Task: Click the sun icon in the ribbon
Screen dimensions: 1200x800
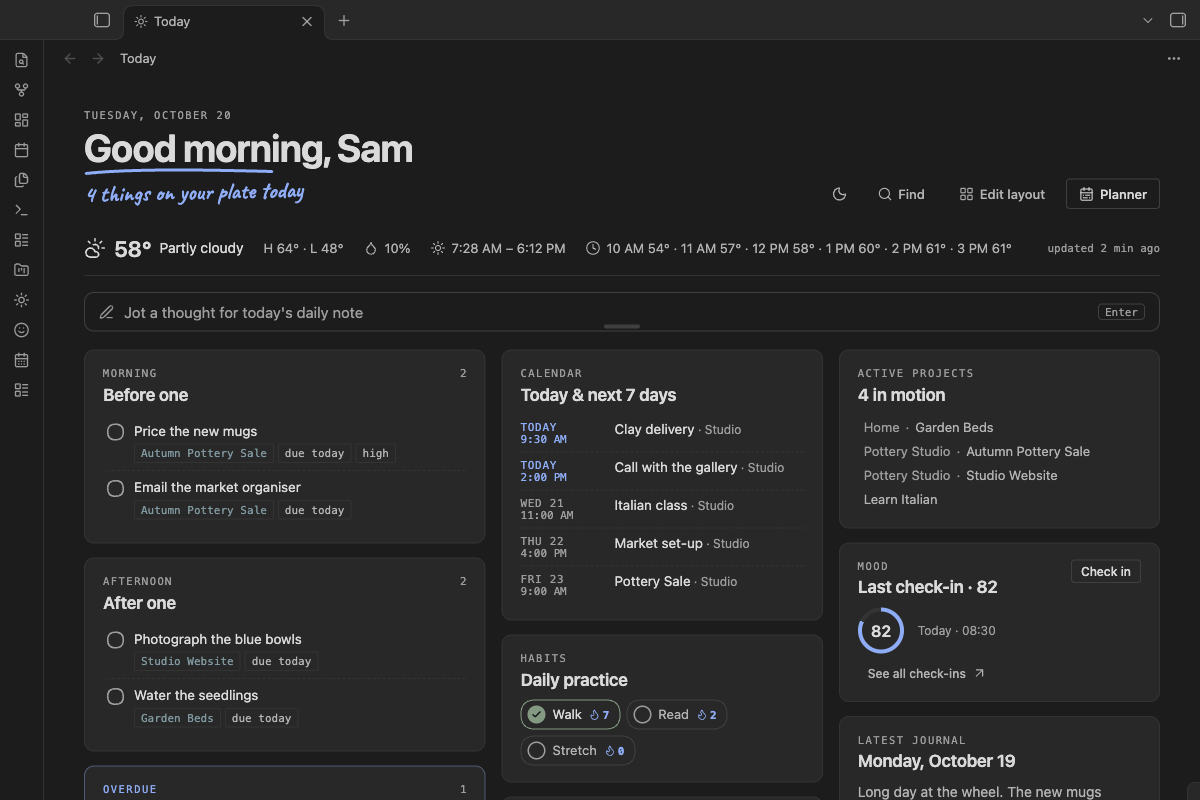Action: pos(22,300)
